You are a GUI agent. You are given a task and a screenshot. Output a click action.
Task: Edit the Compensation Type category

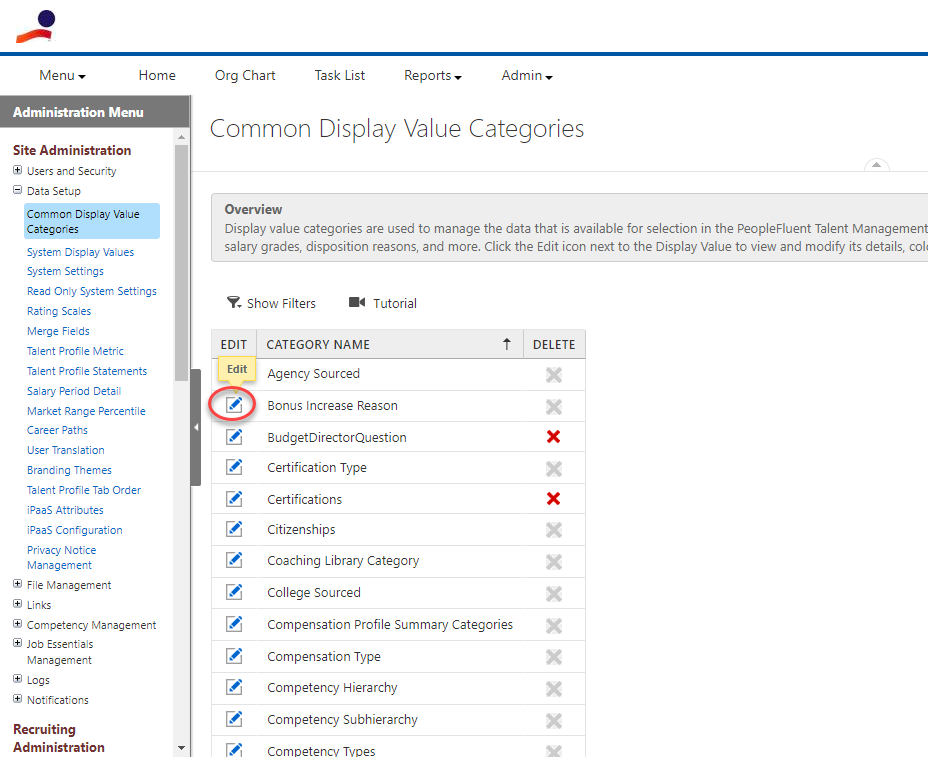coord(234,656)
